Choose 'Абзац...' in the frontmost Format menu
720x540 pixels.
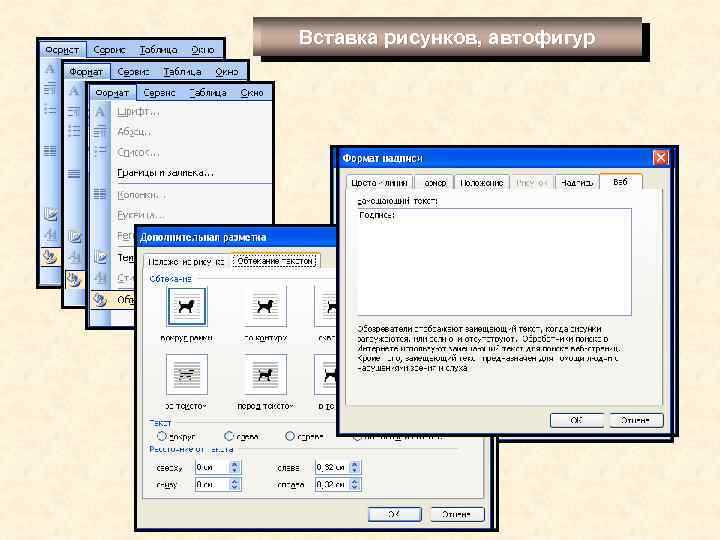tap(134, 132)
